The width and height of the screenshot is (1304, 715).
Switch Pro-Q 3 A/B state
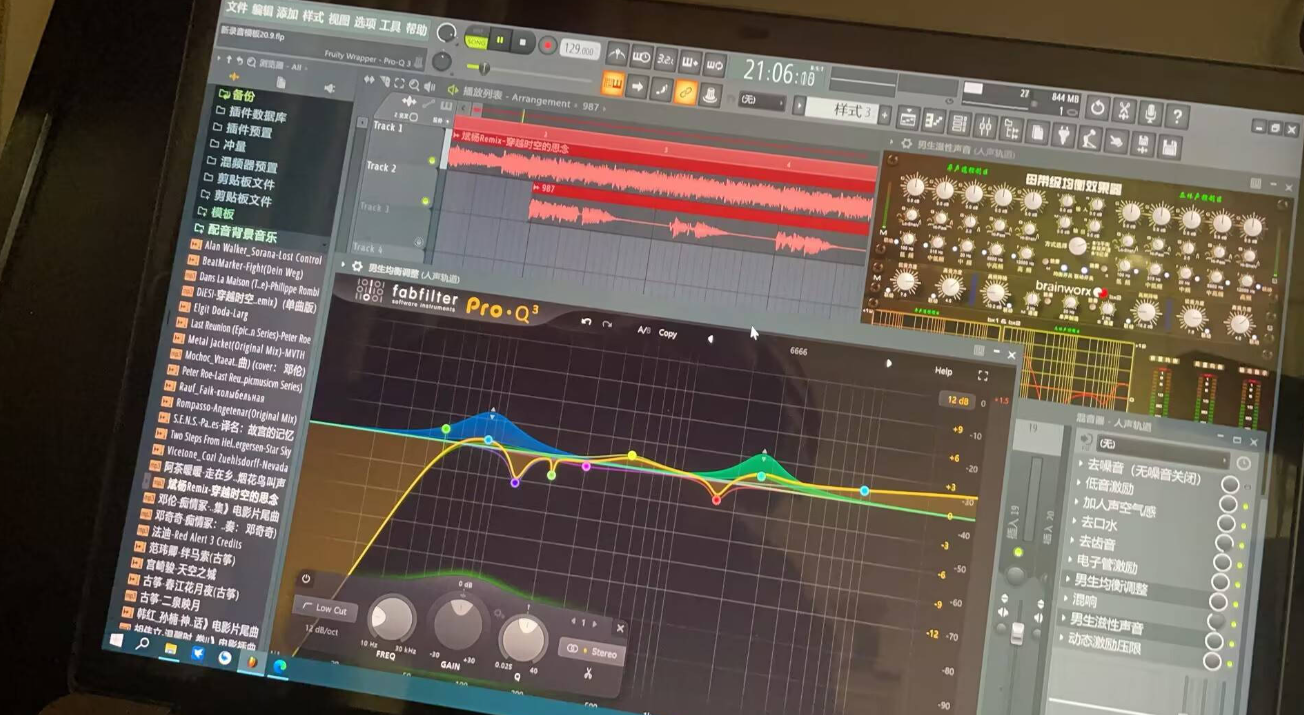click(644, 330)
